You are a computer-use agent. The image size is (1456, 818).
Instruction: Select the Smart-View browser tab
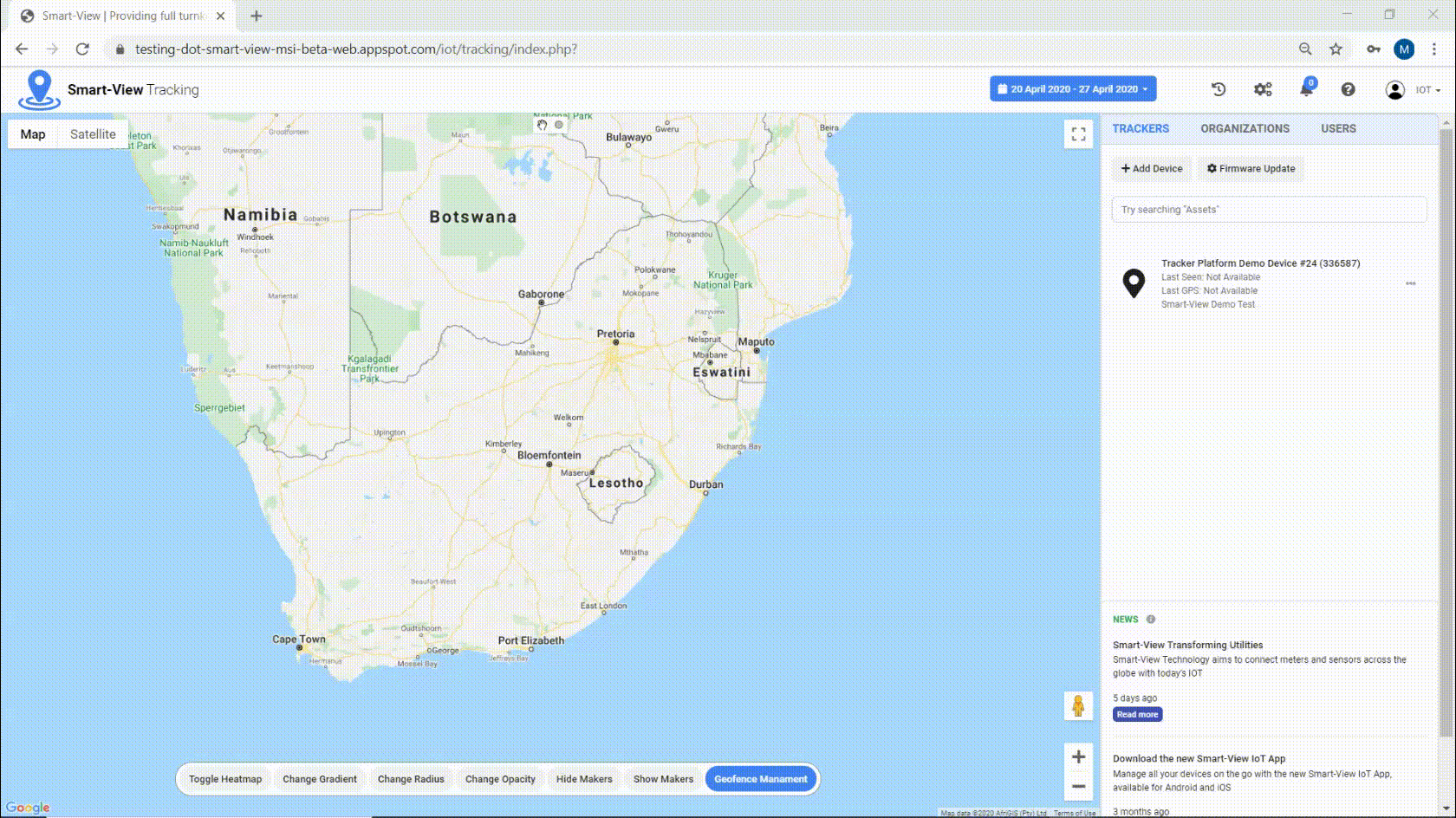121,16
